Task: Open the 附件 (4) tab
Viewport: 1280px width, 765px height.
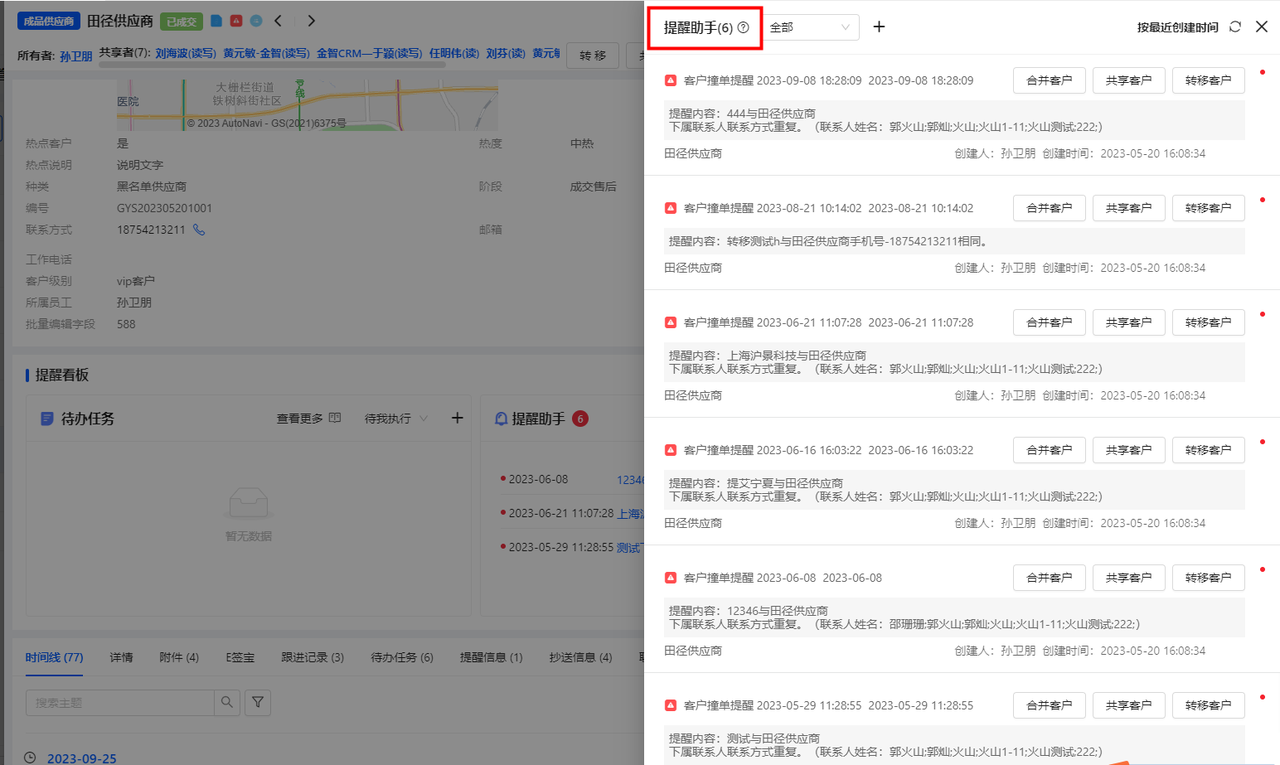Action: 179,657
